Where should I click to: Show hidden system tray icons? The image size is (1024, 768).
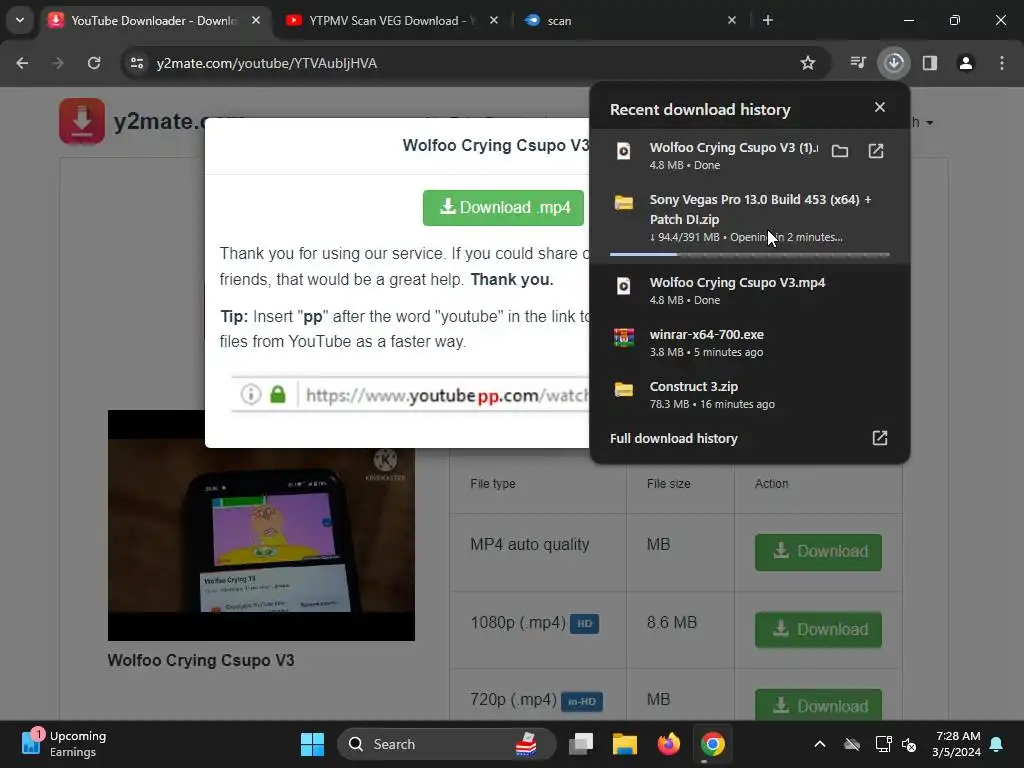tap(820, 744)
